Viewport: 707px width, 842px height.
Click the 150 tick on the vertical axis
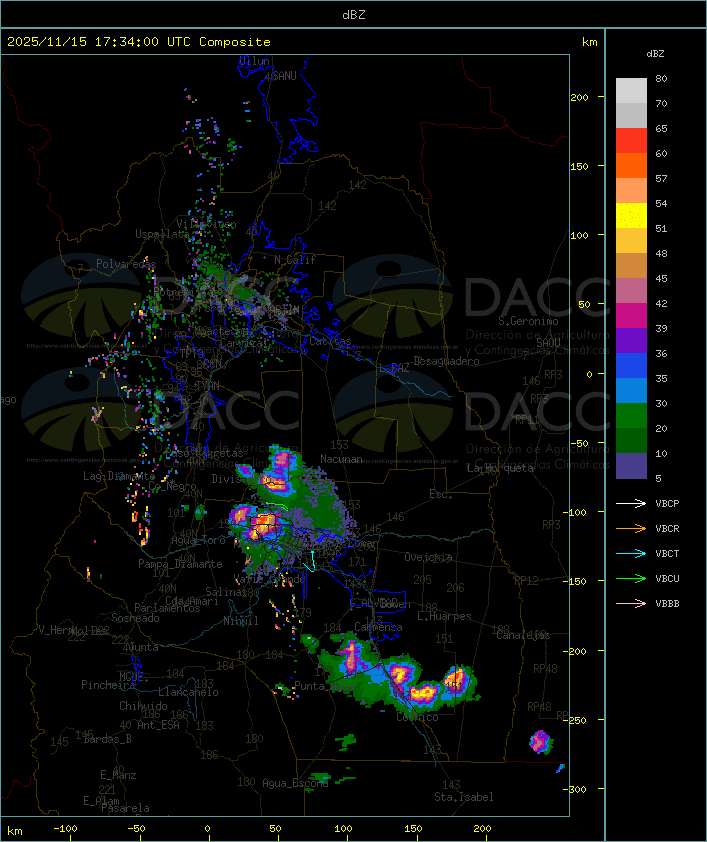579,166
